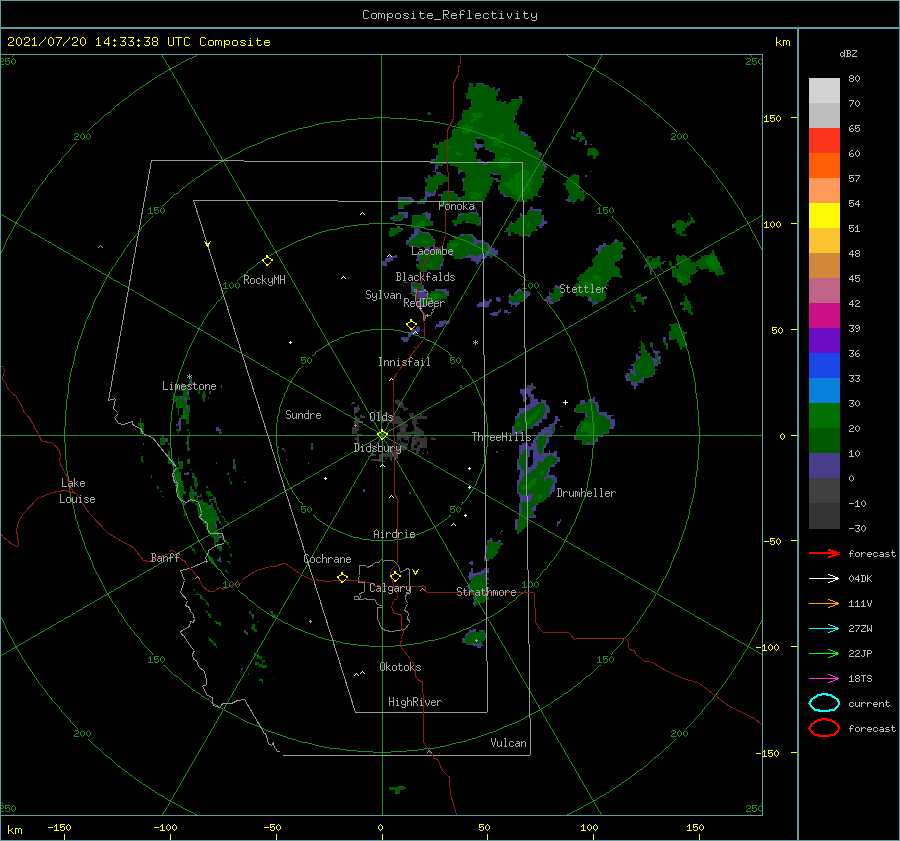Screen dimensions: 900x841
Task: Click the cyan current ellipse icon
Action: [x=824, y=703]
